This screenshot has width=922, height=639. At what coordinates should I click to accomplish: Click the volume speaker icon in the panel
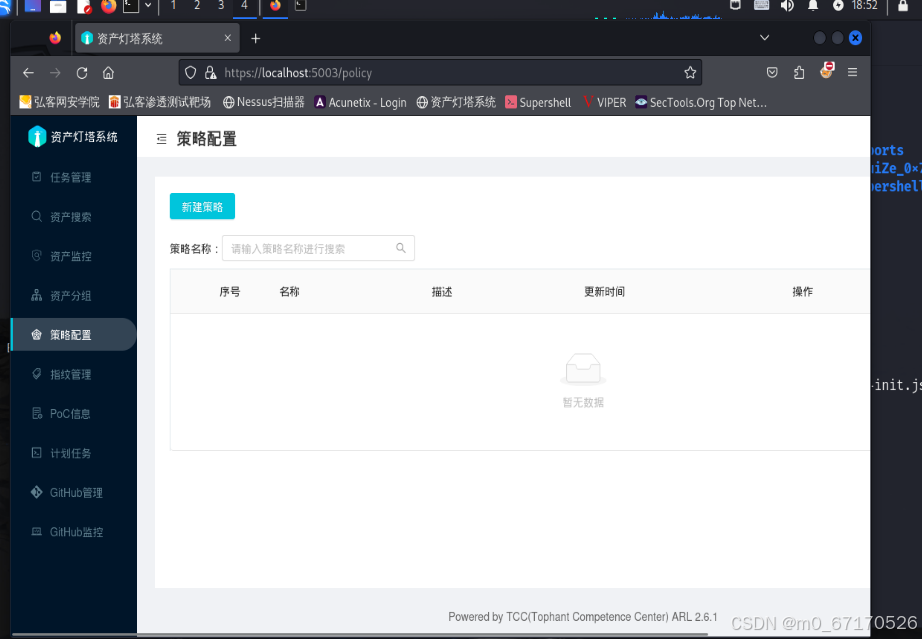click(787, 6)
